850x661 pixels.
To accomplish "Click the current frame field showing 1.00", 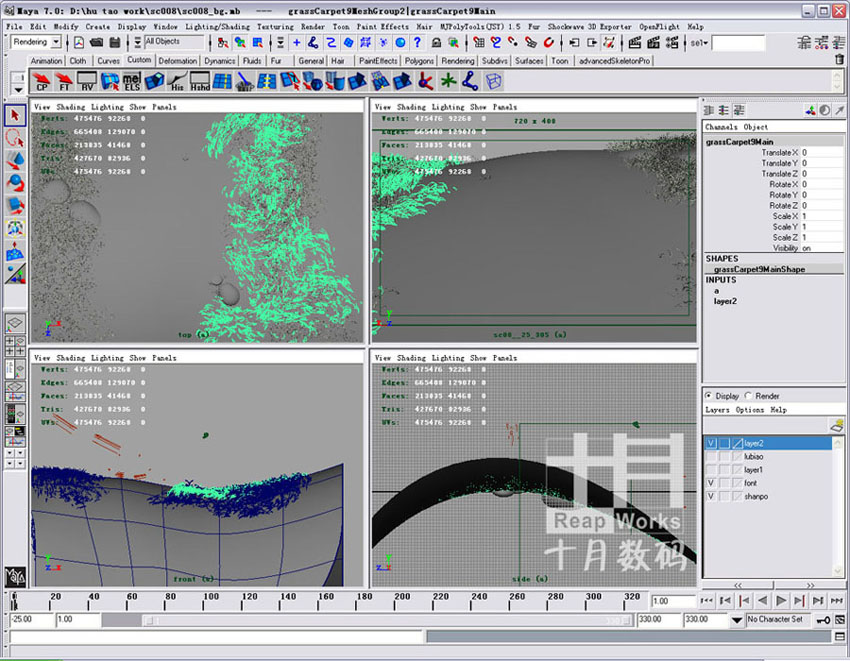I will (673, 601).
